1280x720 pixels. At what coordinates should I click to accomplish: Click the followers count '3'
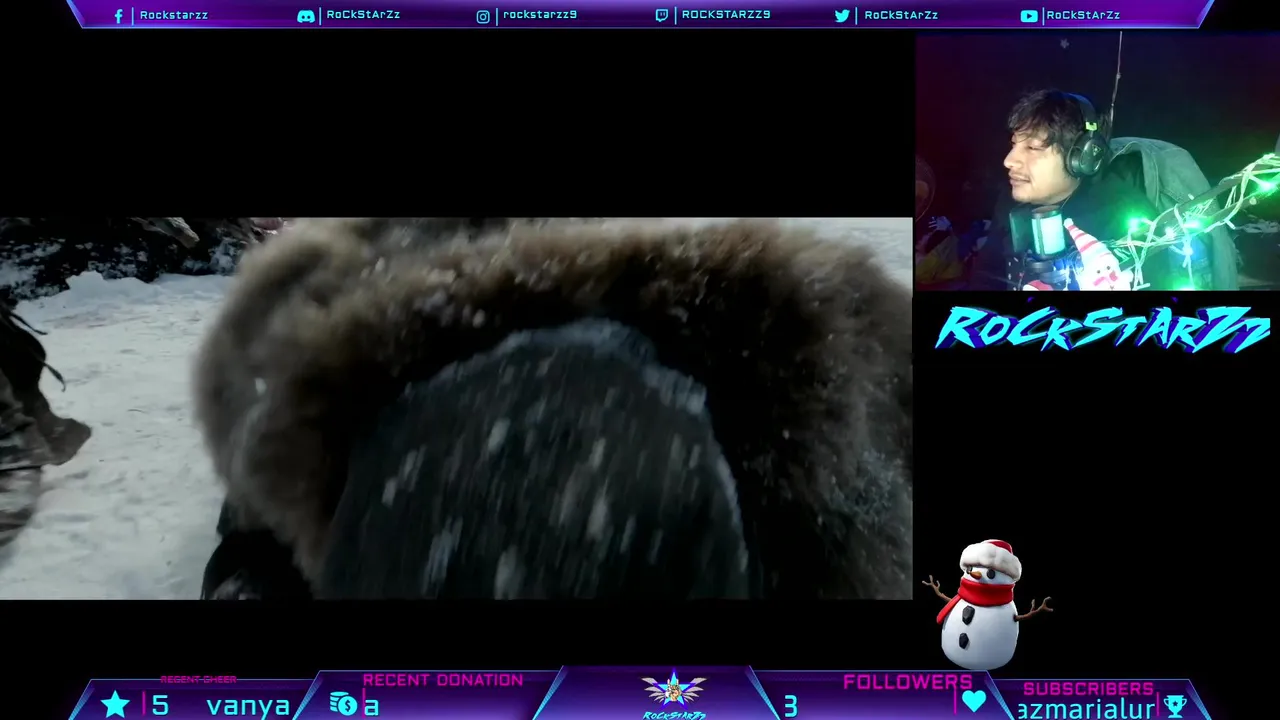click(x=790, y=707)
